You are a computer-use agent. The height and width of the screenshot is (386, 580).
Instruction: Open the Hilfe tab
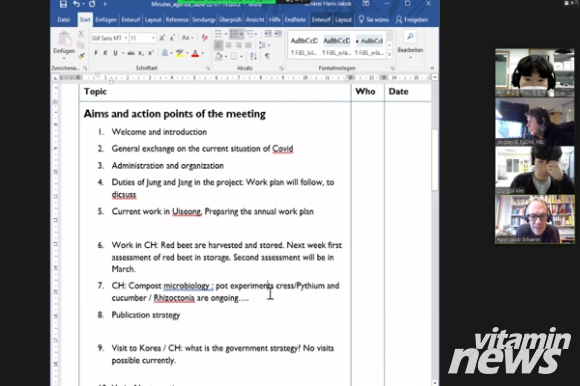pos(274,20)
